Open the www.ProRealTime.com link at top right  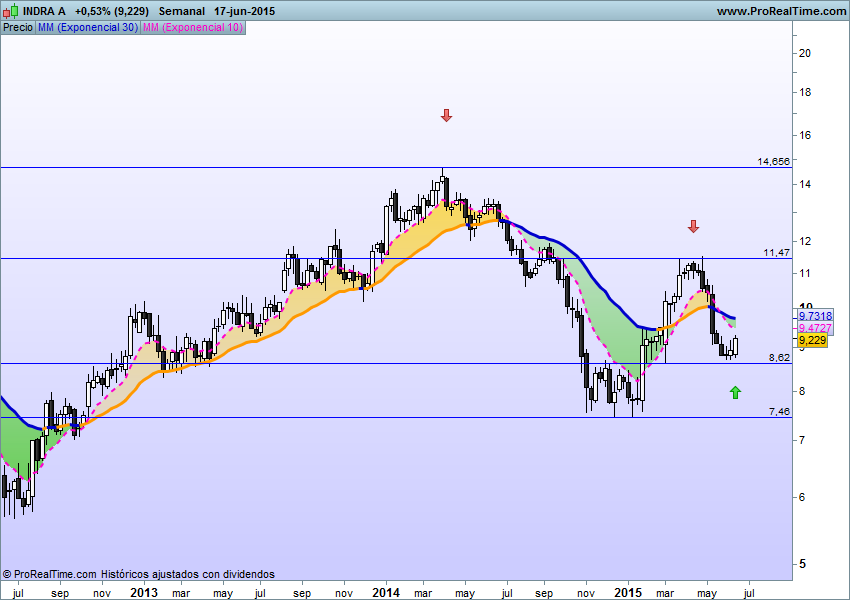pyautogui.click(x=782, y=10)
